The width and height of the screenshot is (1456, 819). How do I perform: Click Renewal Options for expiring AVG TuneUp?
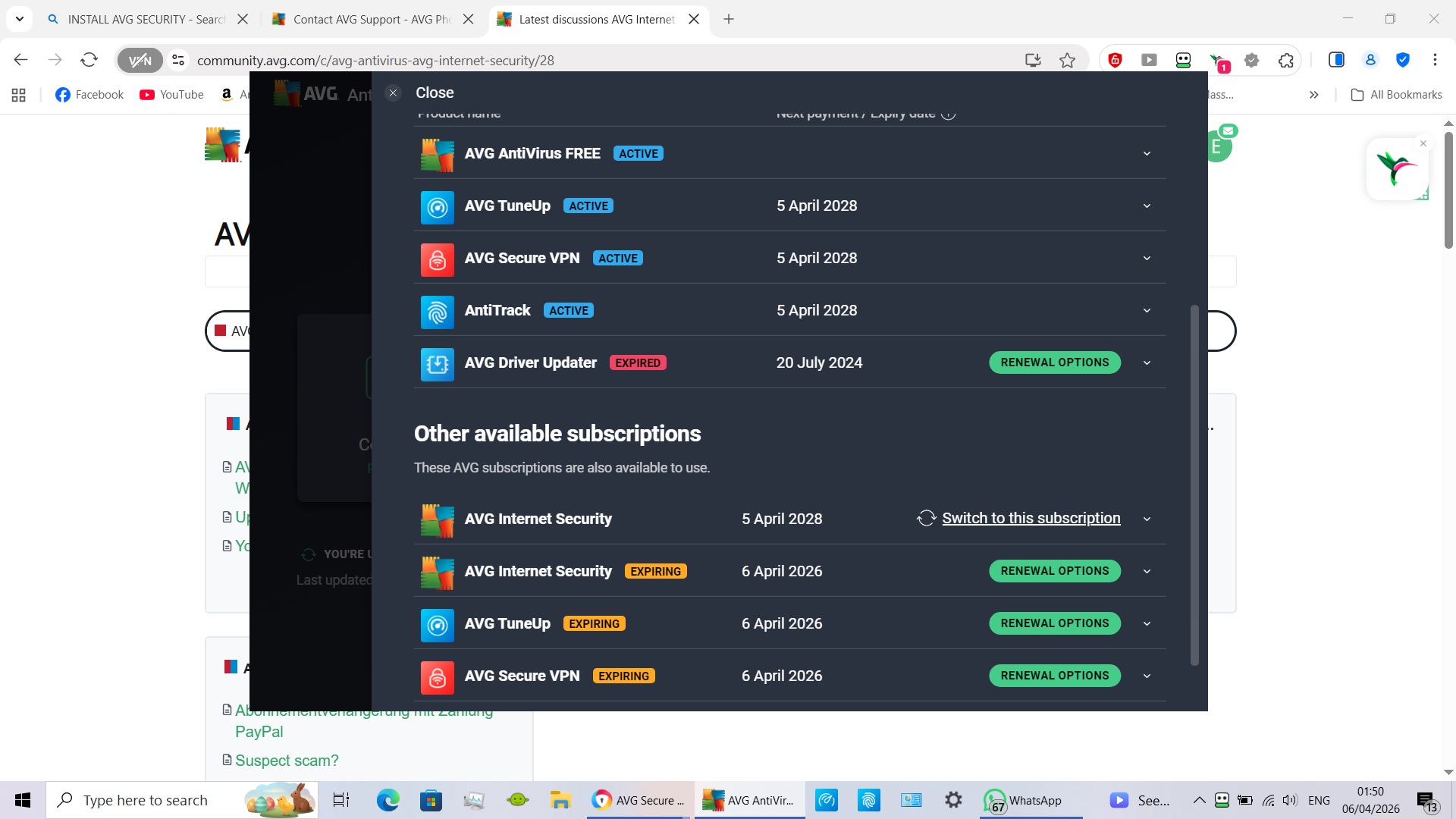(1054, 623)
